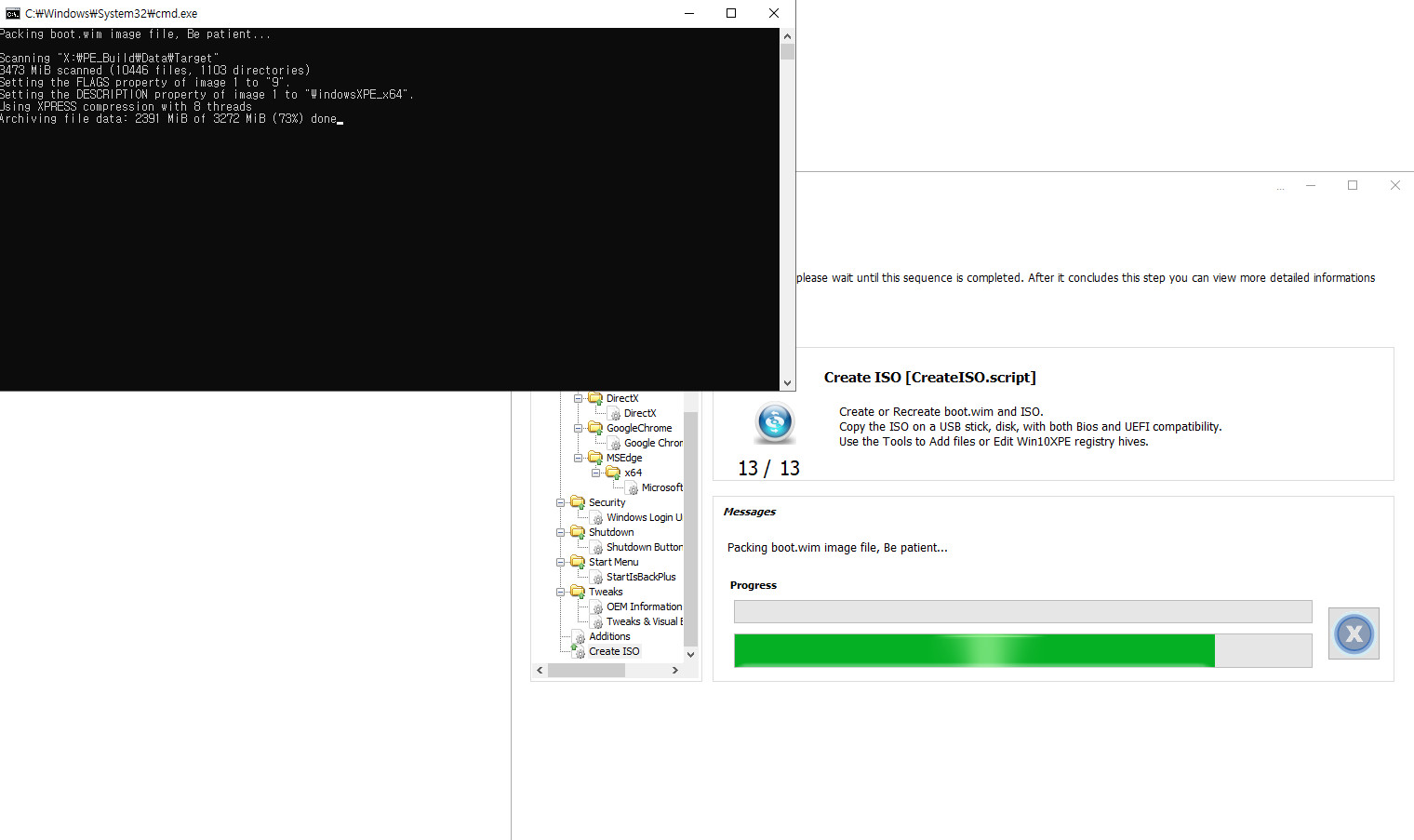
Task: Click the Shutdown folder icon
Action: coord(578,532)
